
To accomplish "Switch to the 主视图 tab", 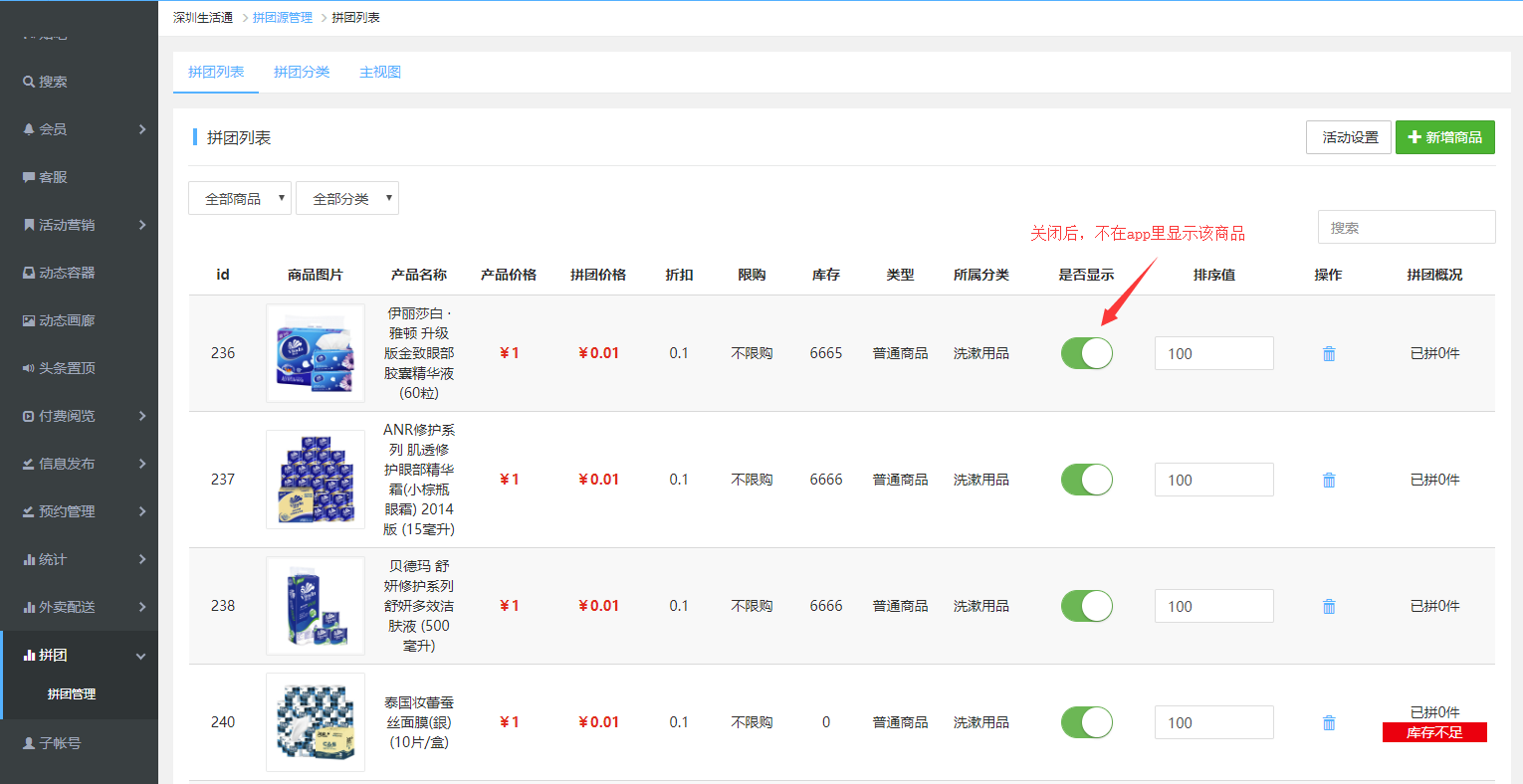I will point(380,72).
